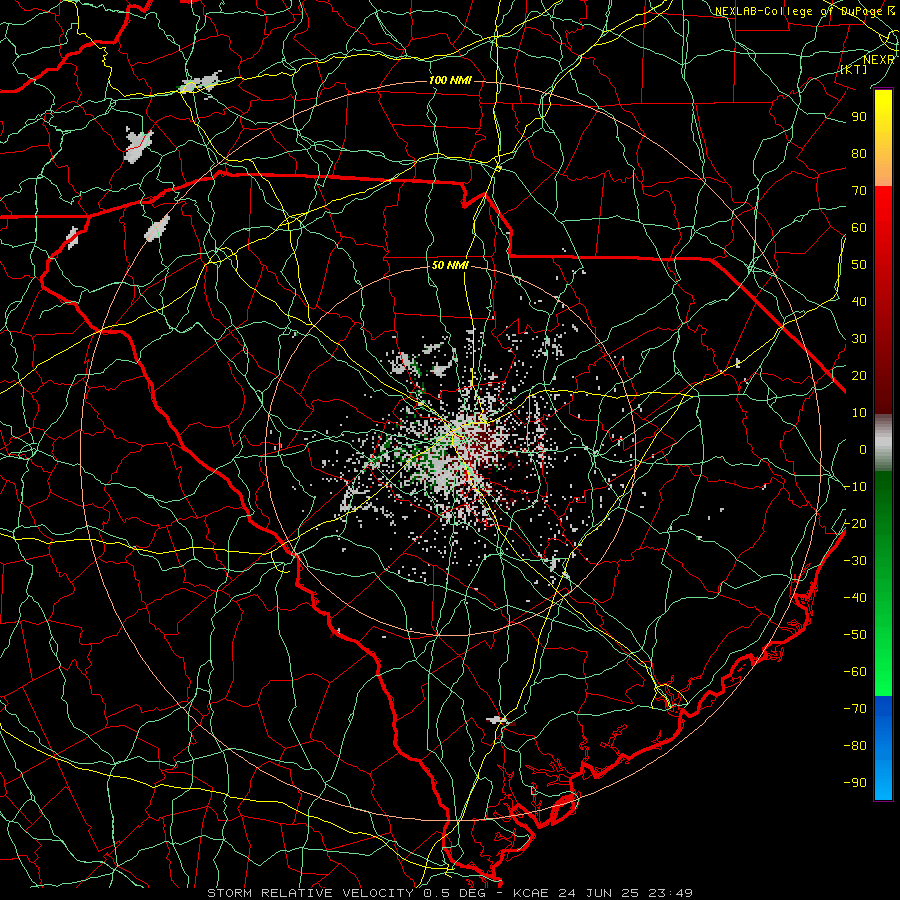Click the -30 legend value
Screen dimensions: 900x900
coord(855,561)
